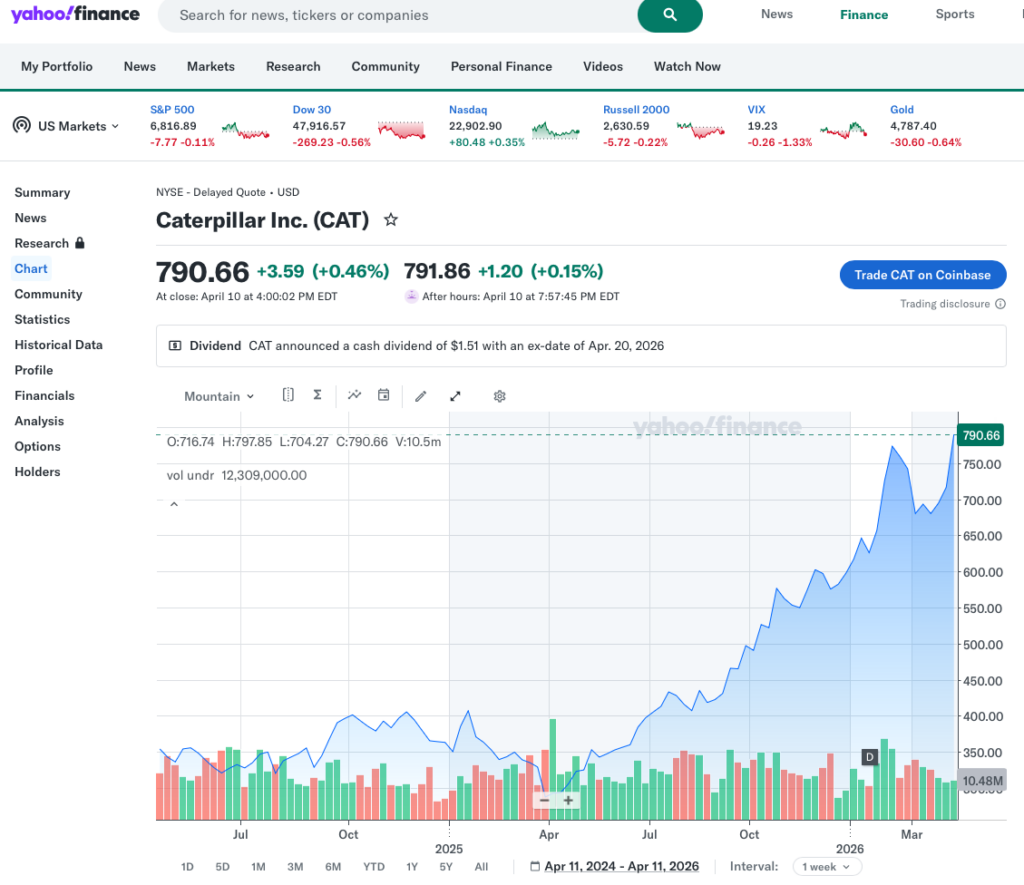Screen dimensions: 1024x885
Task: Open Historical Data in the sidebar
Action: tap(58, 345)
